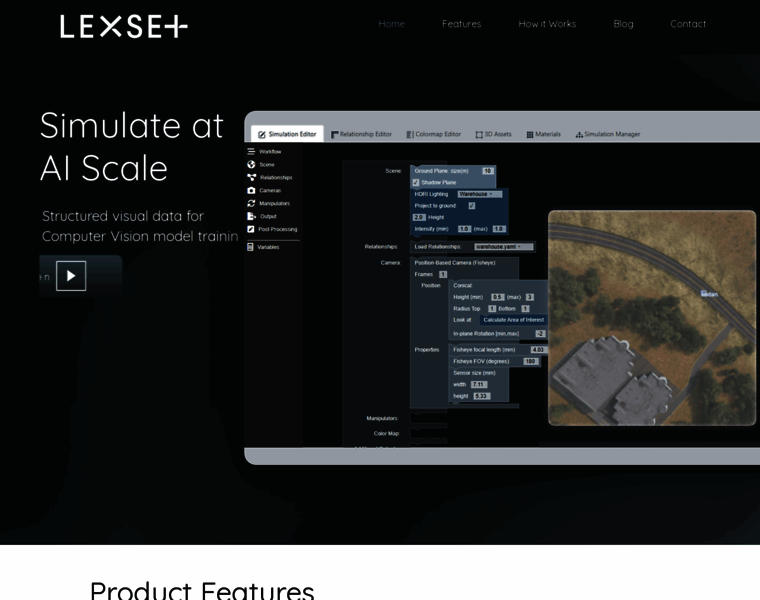Click the Post-Processing sidebar icon
Image resolution: width=760 pixels, height=600 pixels.
251,229
